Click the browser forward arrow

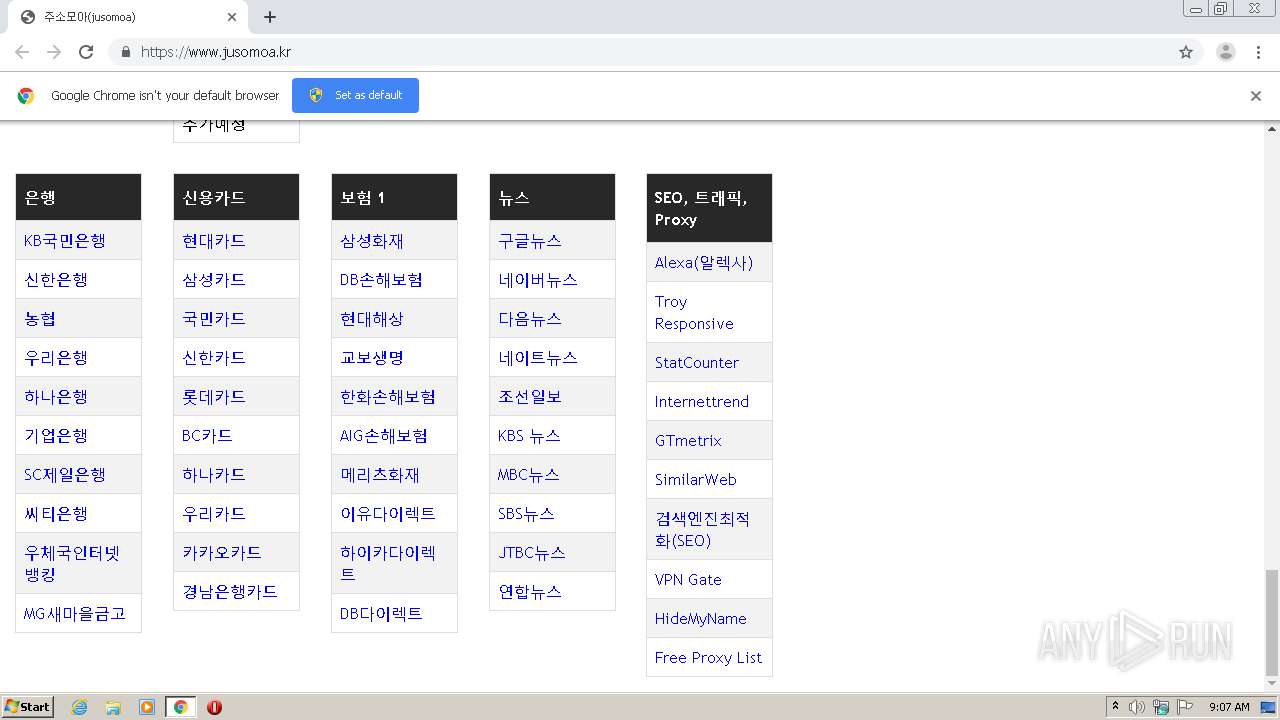click(54, 52)
